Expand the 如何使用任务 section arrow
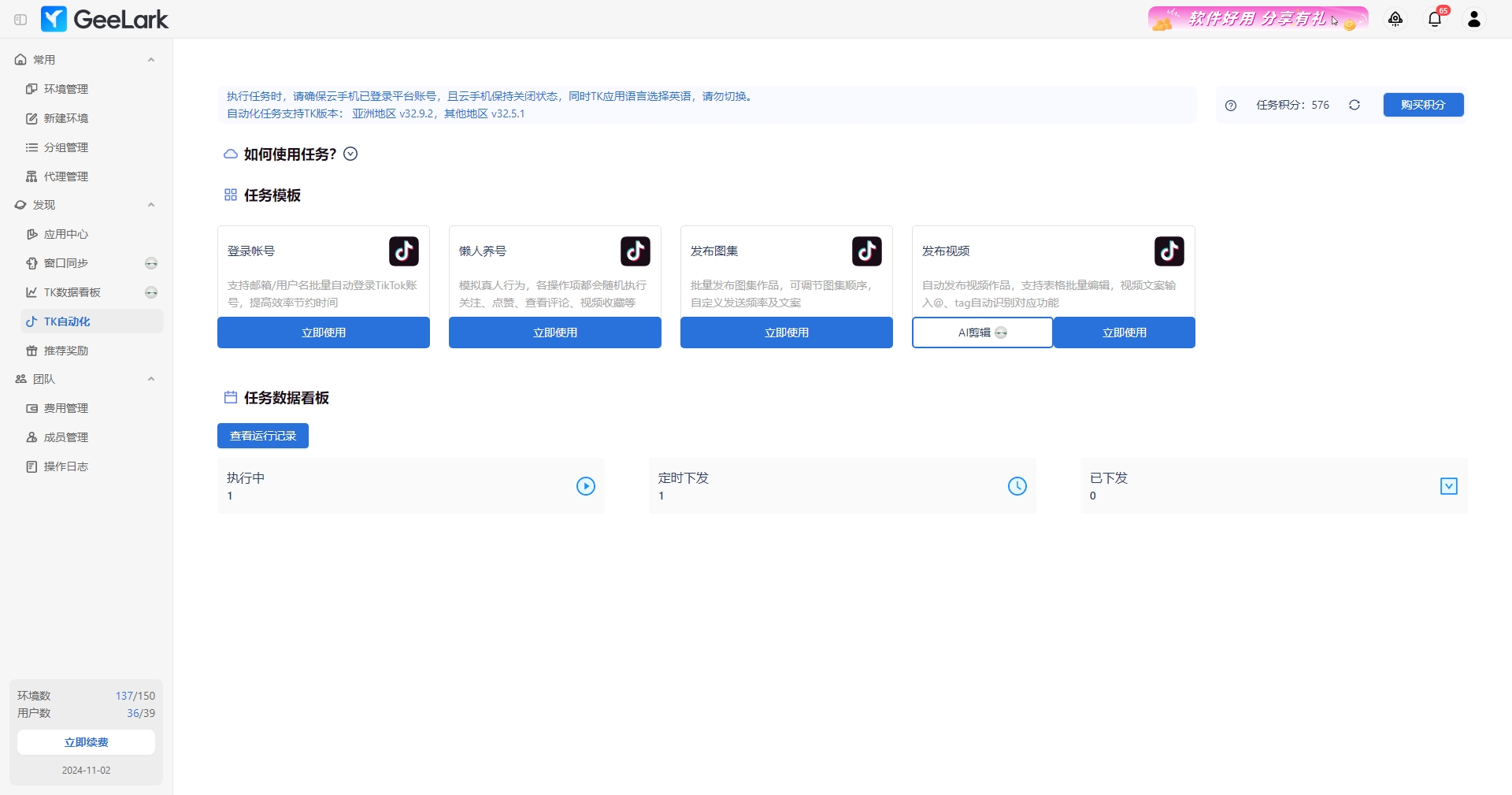Image resolution: width=1512 pixels, height=795 pixels. click(350, 154)
